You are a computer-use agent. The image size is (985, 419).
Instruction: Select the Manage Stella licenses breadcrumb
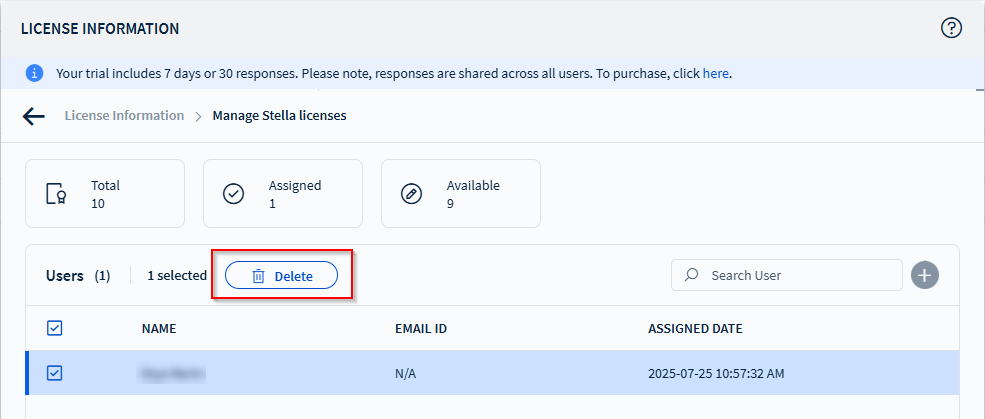tap(279, 116)
